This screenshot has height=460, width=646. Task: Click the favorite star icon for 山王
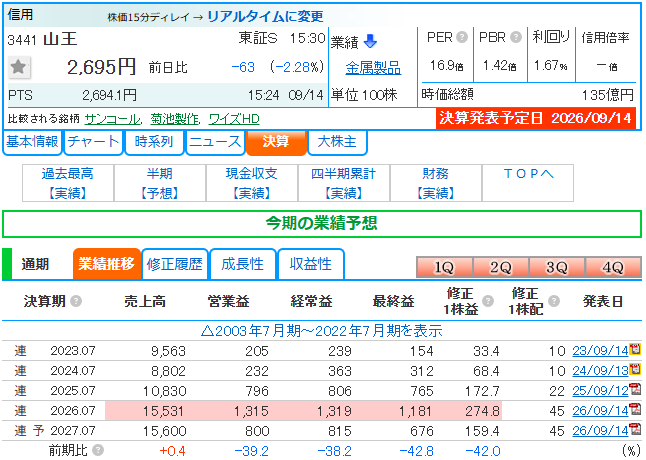pos(19,67)
